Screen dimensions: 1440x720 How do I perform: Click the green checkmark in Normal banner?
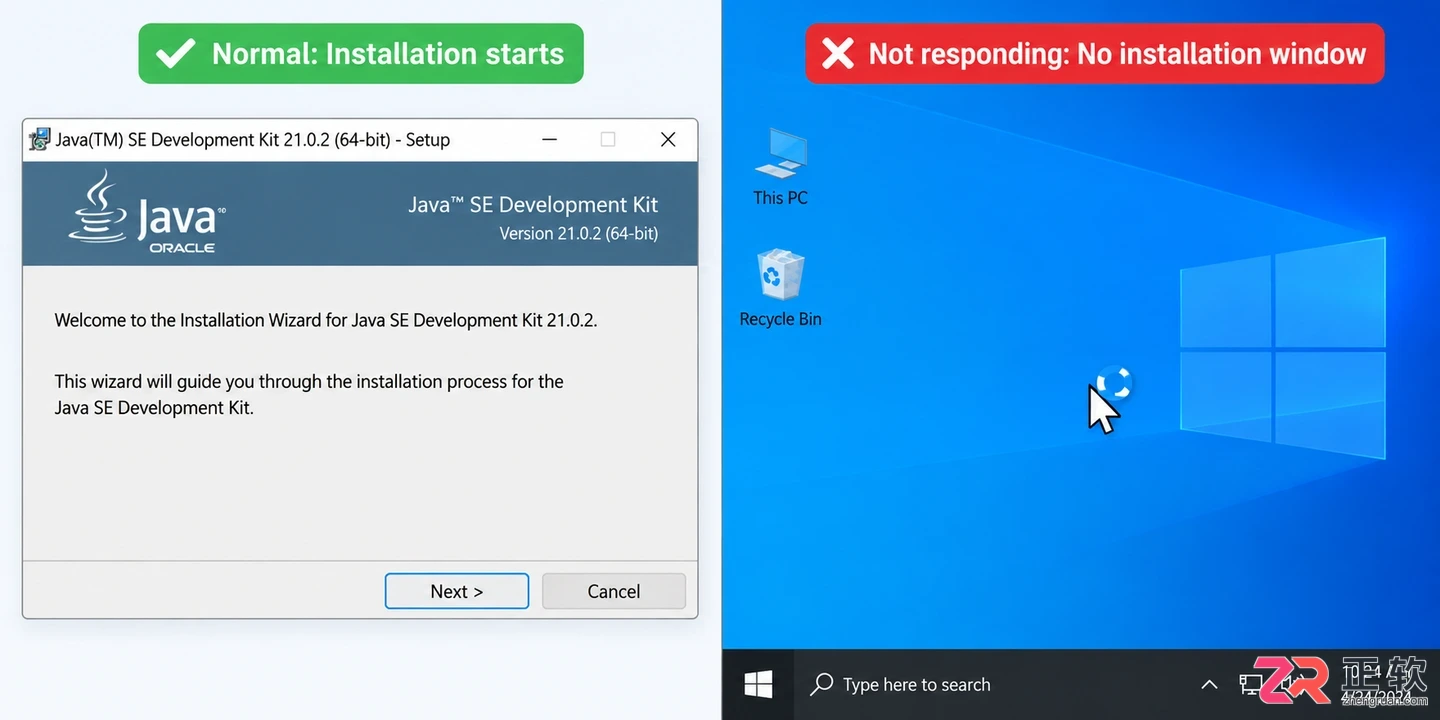point(176,53)
